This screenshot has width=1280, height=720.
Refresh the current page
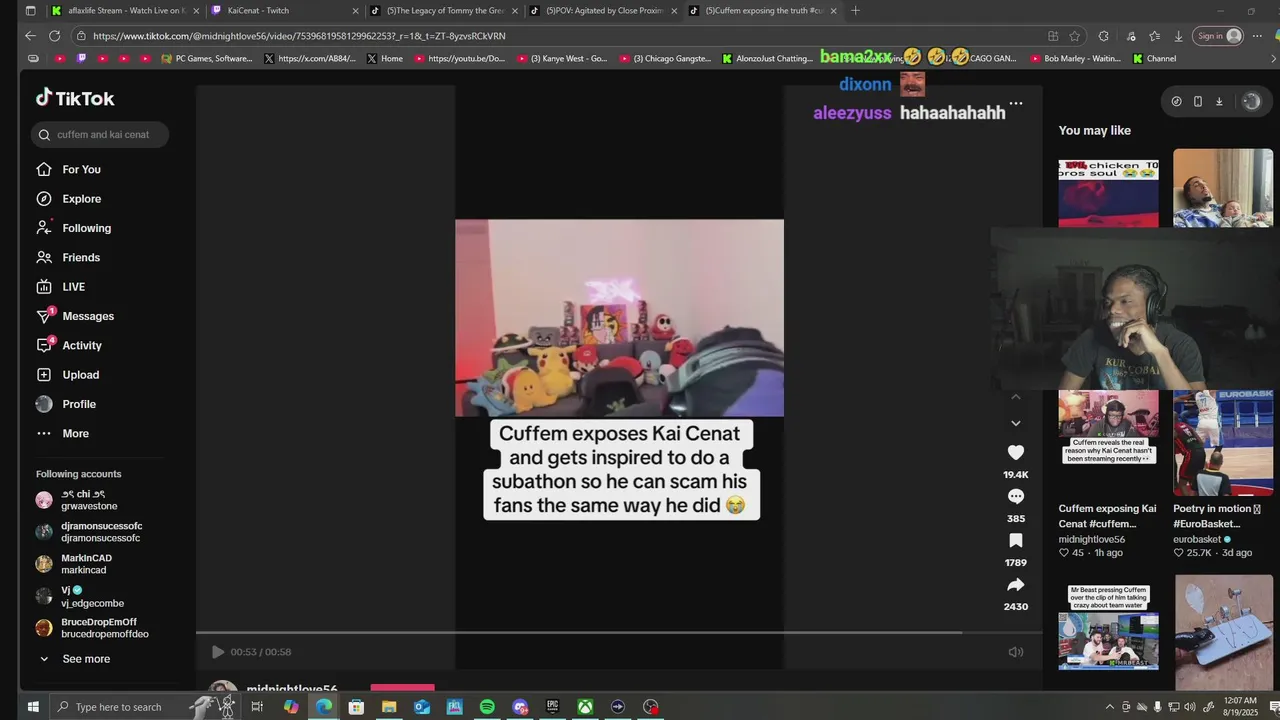tap(54, 36)
